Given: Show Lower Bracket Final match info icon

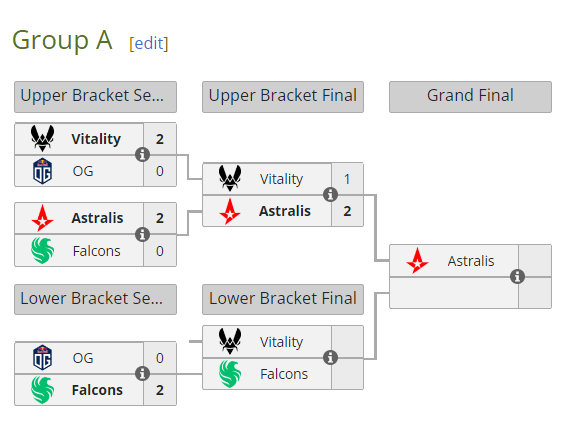Looking at the screenshot, I should 330,358.
